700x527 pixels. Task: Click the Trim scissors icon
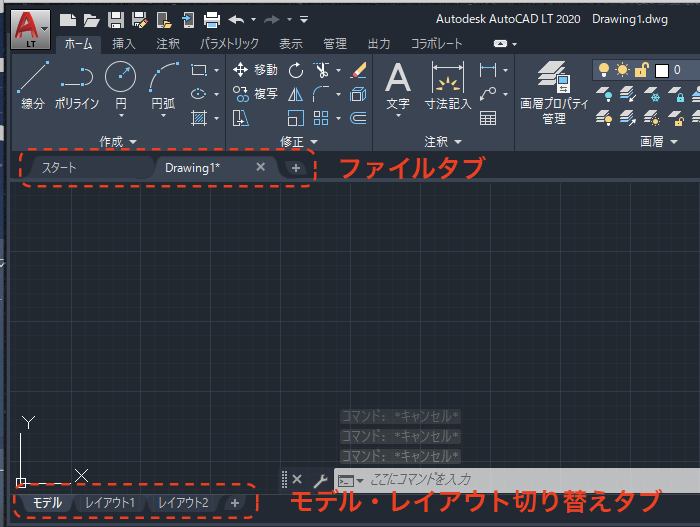point(321,70)
